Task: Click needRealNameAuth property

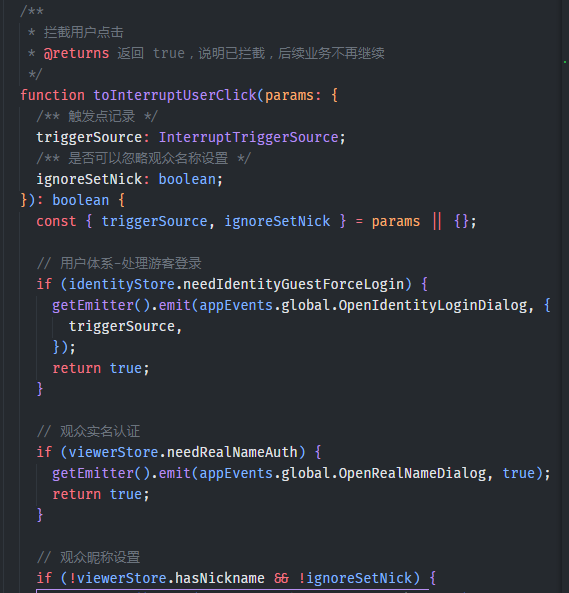Action: pos(232,452)
